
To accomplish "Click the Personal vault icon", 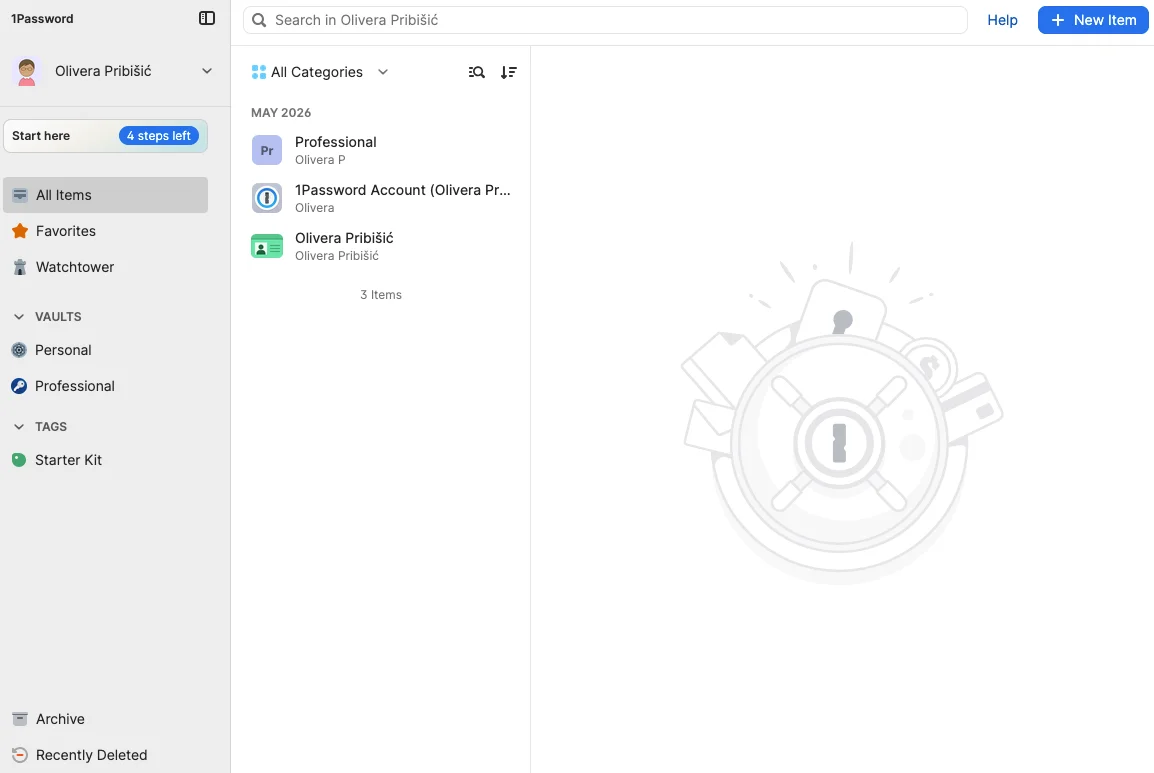I will pyautogui.click(x=19, y=350).
